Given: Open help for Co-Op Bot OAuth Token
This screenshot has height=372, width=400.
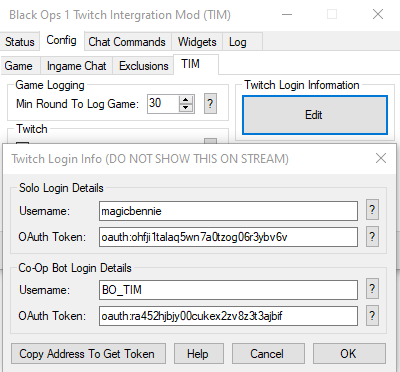Looking at the screenshot, I should click(372, 315).
